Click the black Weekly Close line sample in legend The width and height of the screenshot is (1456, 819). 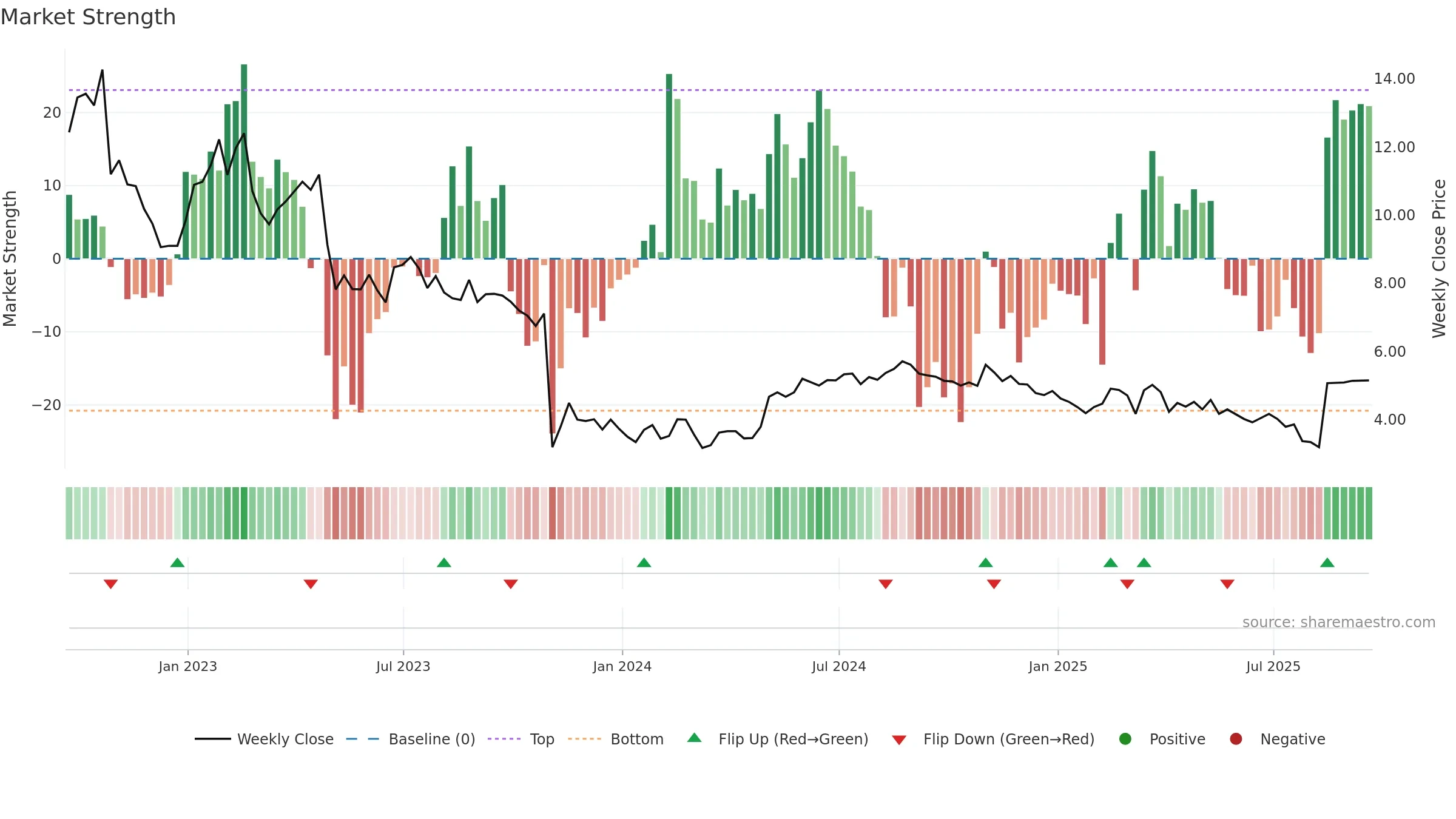point(213,739)
